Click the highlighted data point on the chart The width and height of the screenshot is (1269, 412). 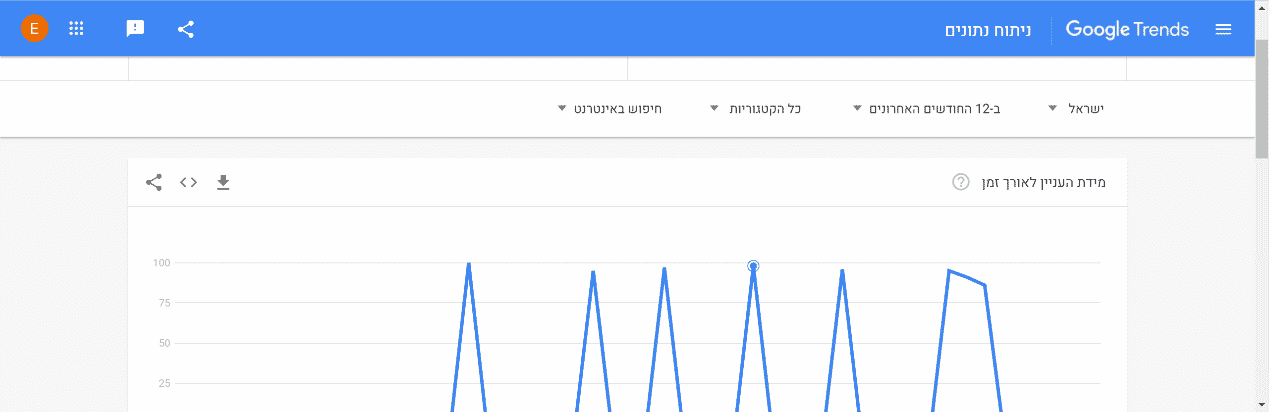[x=753, y=266]
